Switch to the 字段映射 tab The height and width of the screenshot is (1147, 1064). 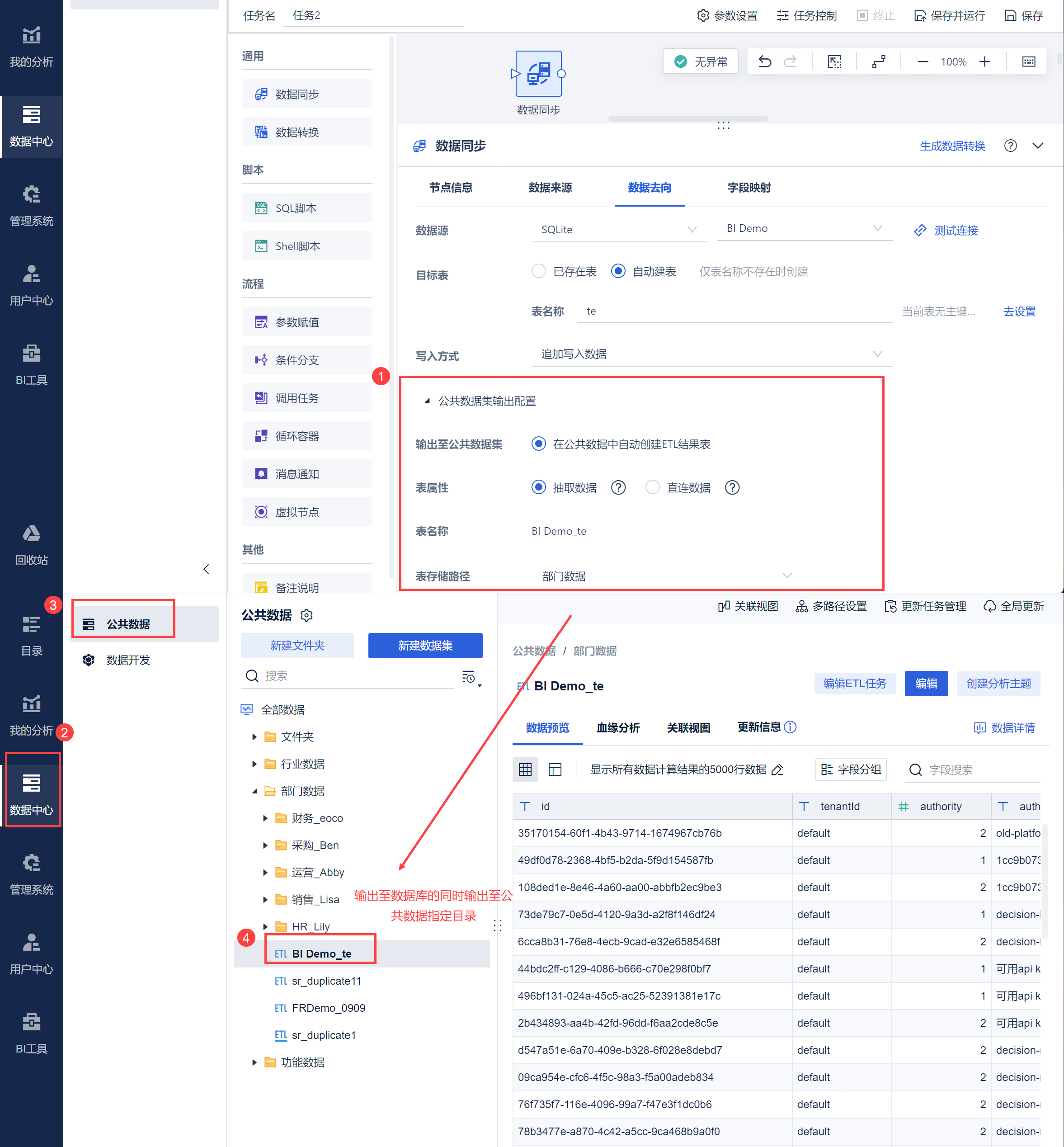pyautogui.click(x=749, y=188)
